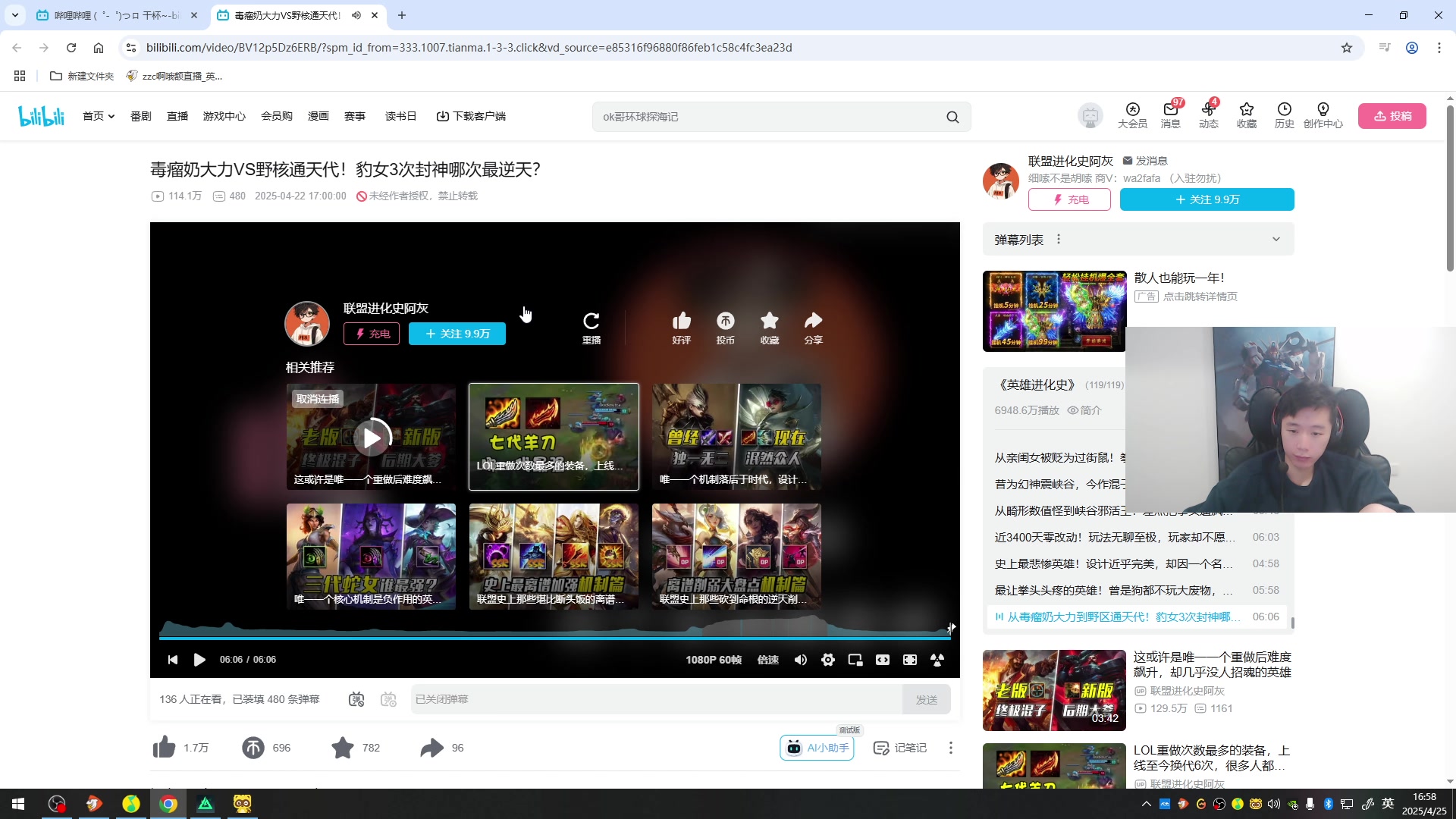
Task: Favorite video below player (782)
Action: [x=356, y=748]
